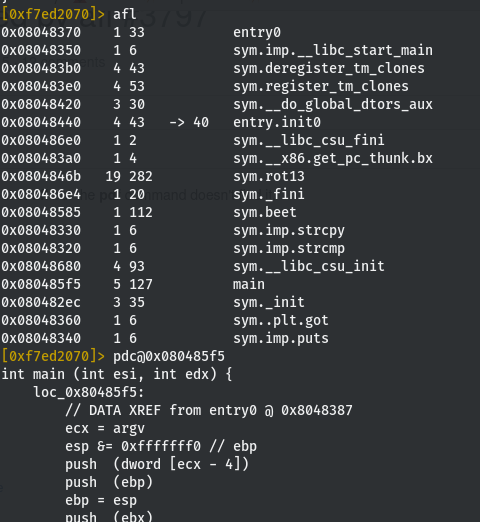Click the afl command text
This screenshot has height=522, width=480.
pos(125,14)
